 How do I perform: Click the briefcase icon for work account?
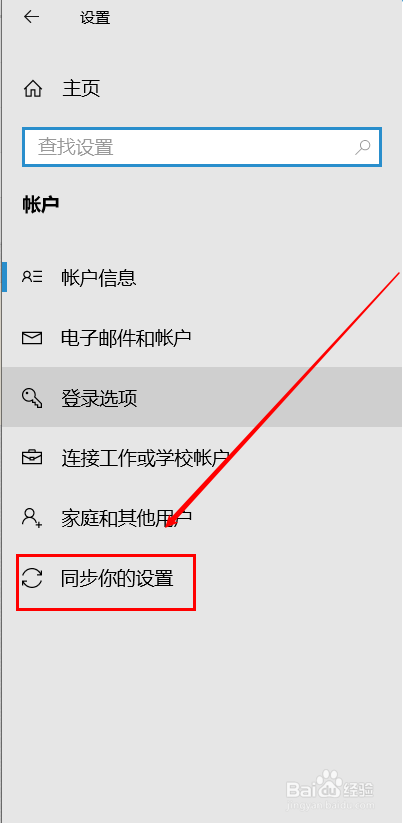32,458
